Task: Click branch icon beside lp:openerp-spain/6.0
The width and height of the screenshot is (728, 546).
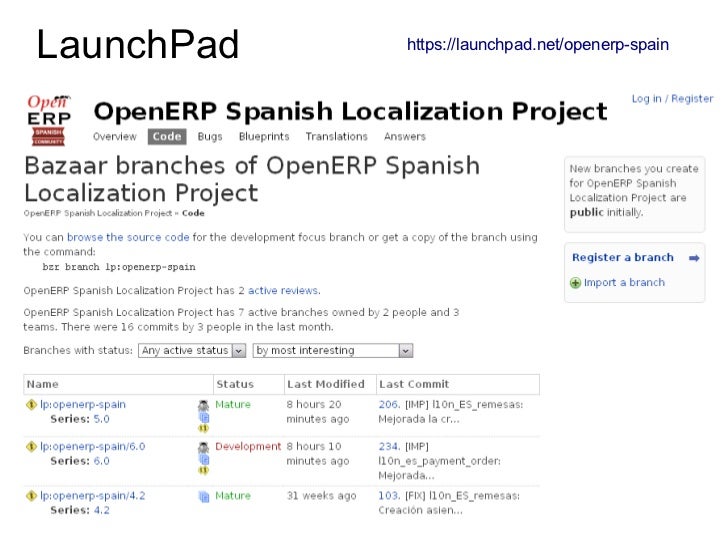Action: (x=31, y=447)
